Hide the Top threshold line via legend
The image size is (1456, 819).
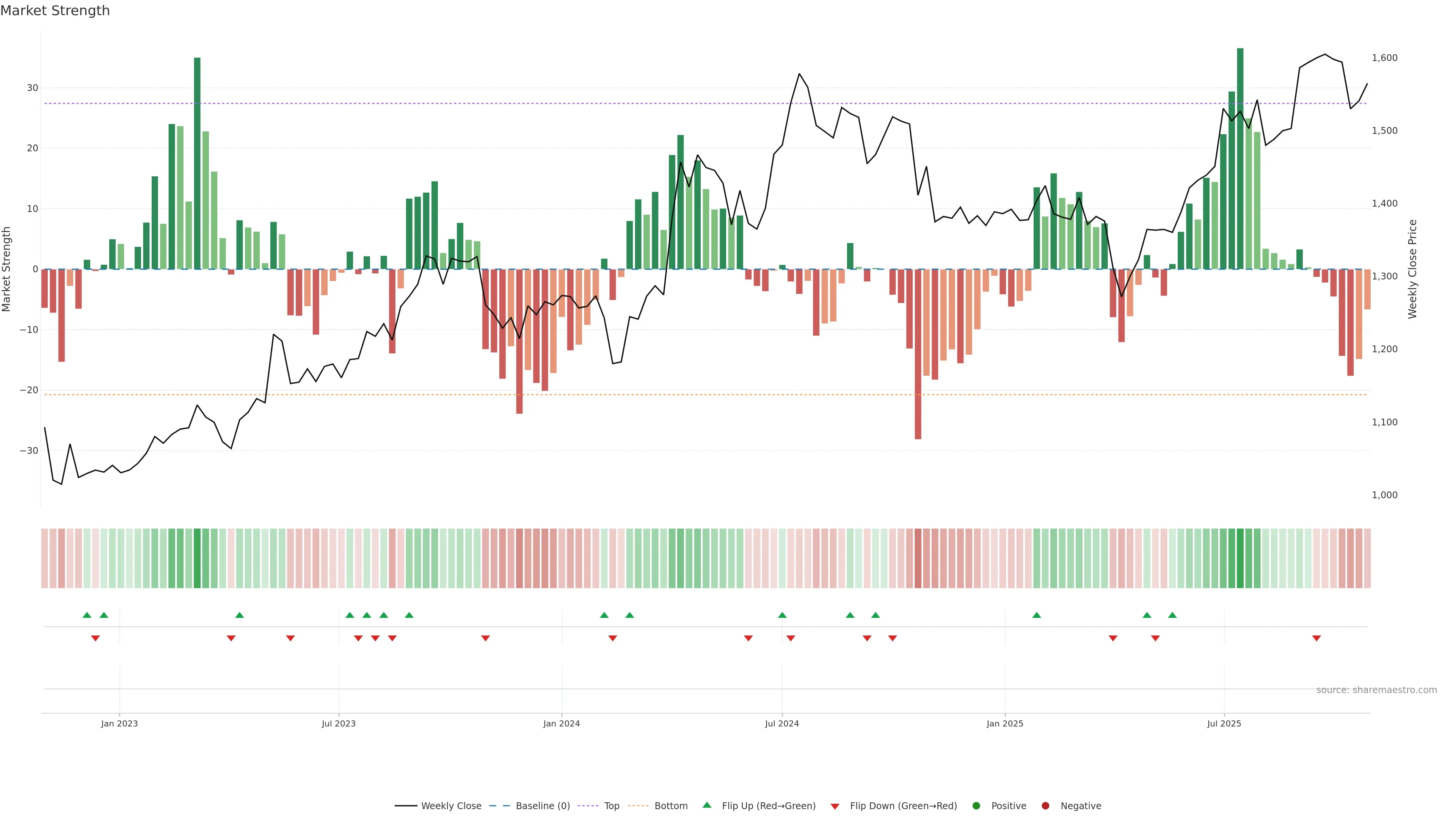[612, 806]
